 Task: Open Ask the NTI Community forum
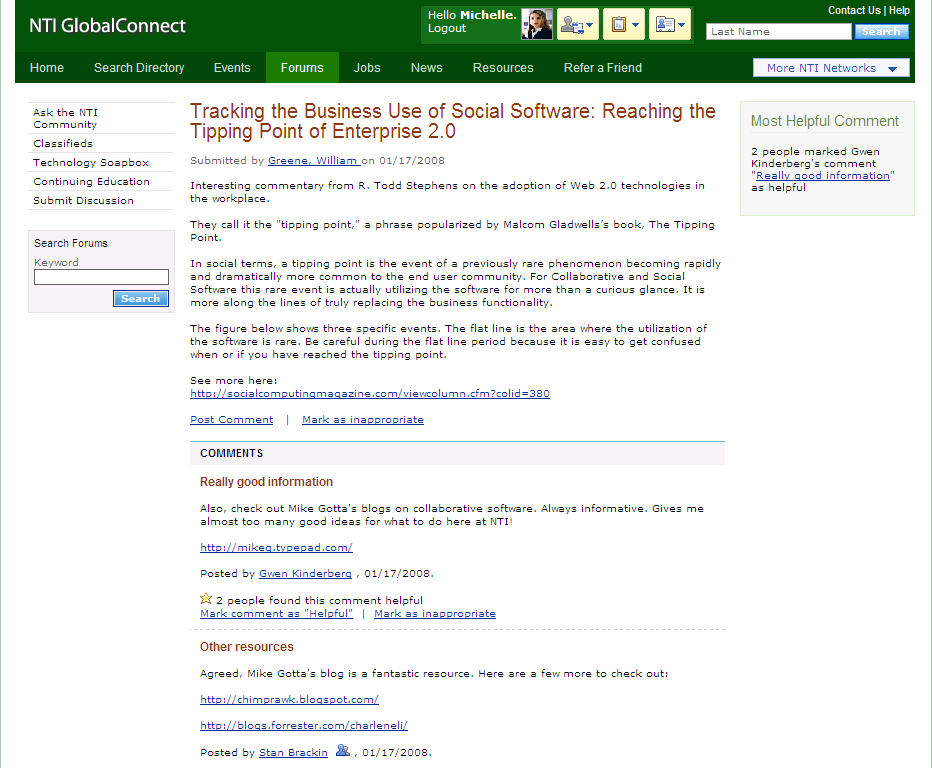(65, 118)
